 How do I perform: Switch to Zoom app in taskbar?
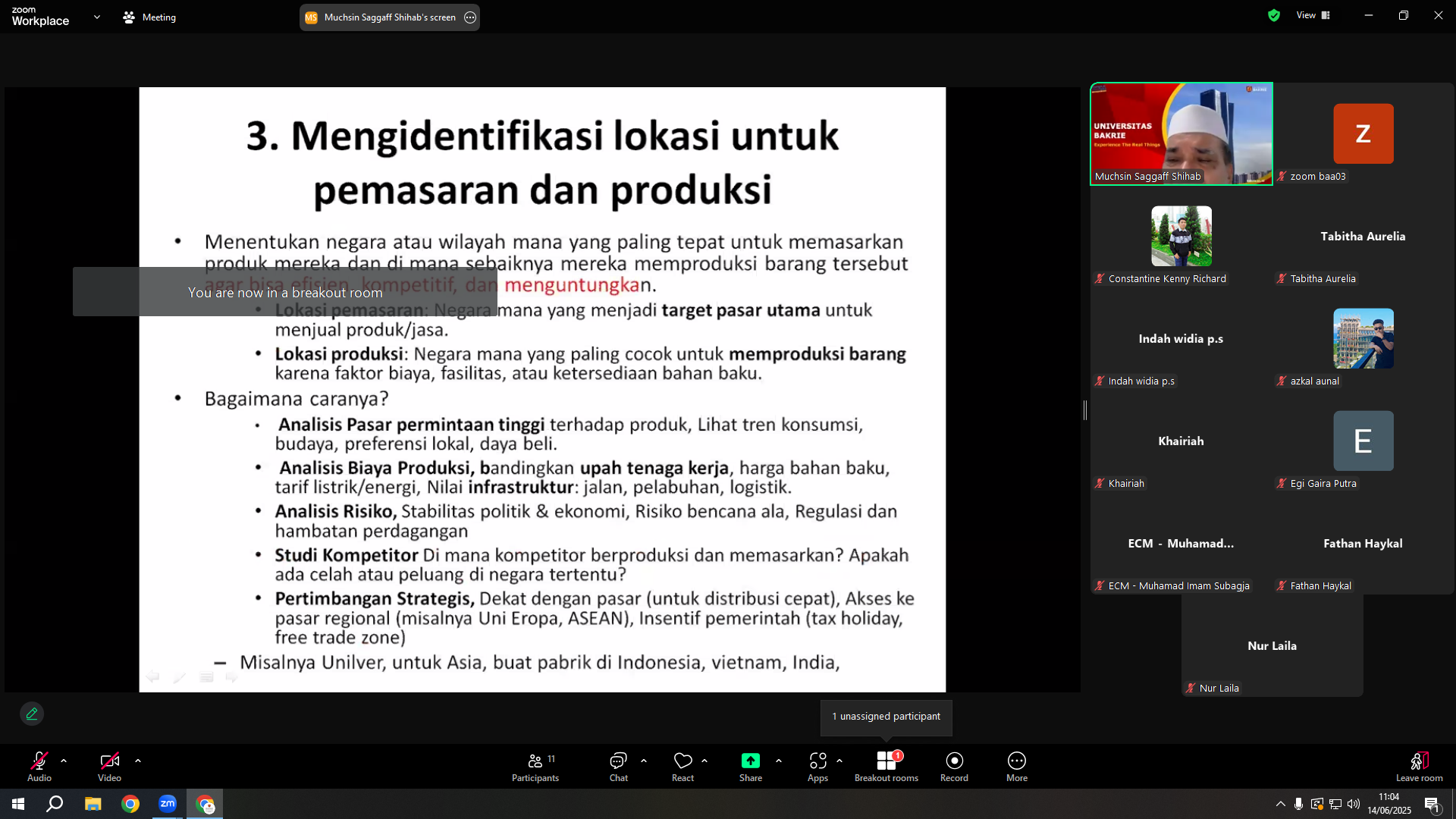click(168, 804)
